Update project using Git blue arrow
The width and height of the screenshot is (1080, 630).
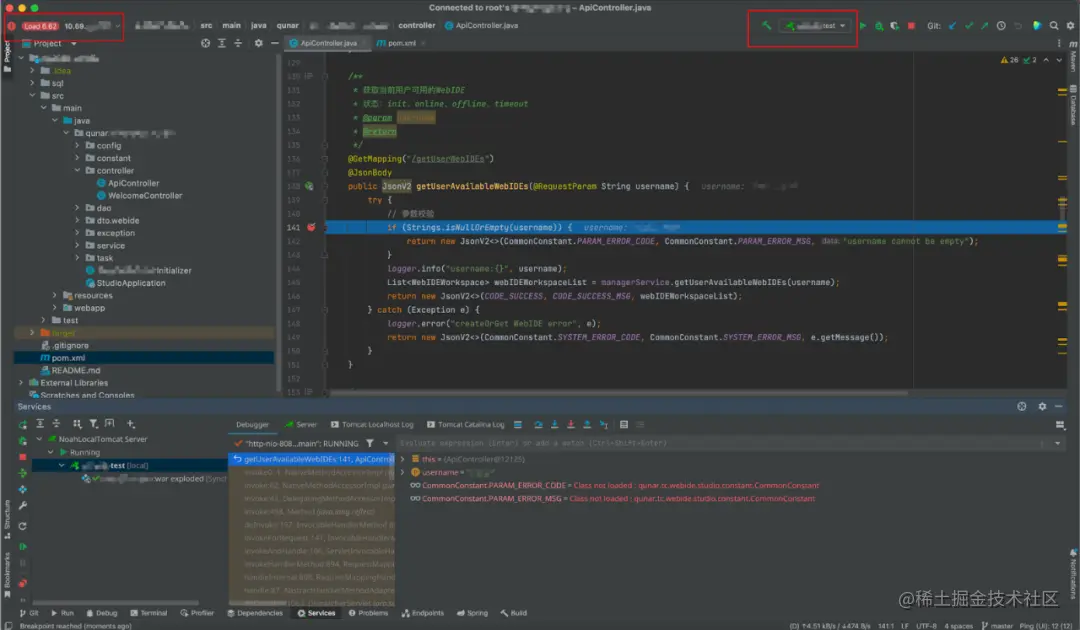[953, 25]
